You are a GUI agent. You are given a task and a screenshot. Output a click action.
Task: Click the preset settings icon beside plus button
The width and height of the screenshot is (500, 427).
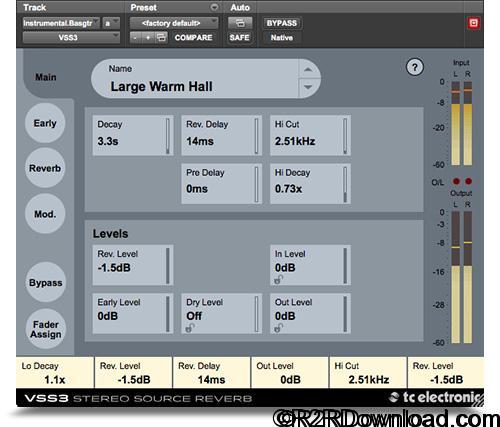[x=161, y=37]
